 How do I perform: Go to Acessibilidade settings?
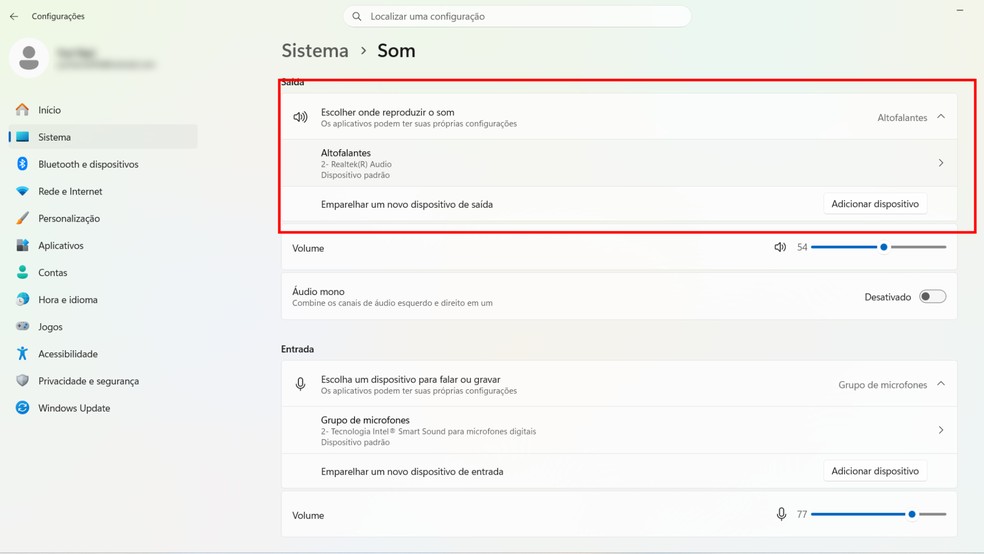[104, 353]
